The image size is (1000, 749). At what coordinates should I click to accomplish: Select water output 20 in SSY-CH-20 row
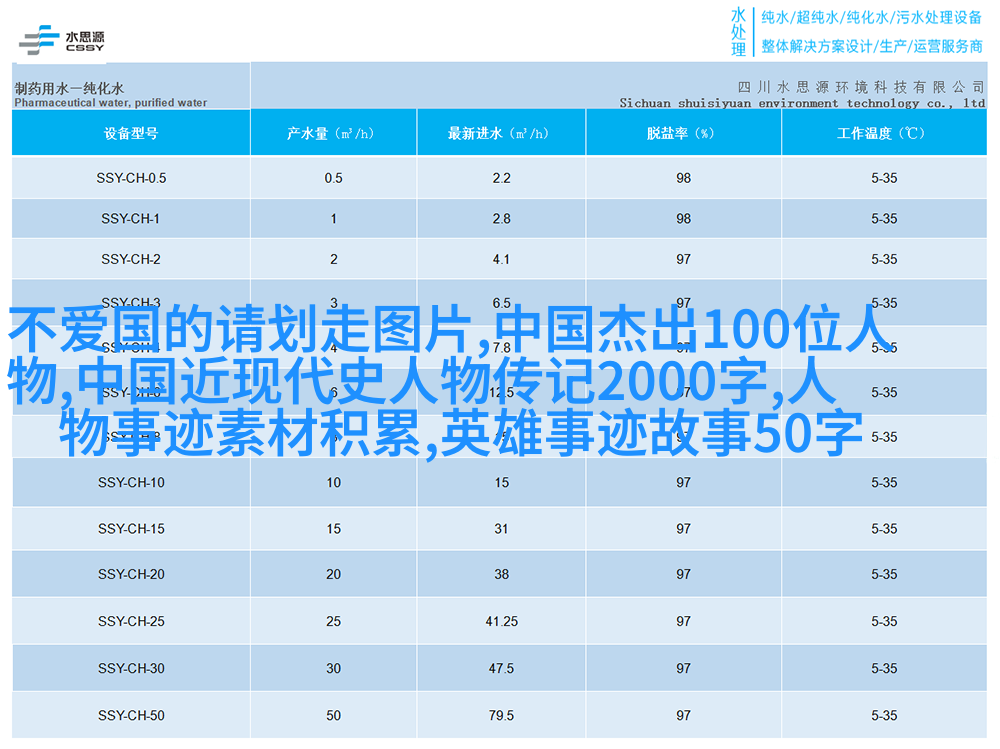coord(334,574)
